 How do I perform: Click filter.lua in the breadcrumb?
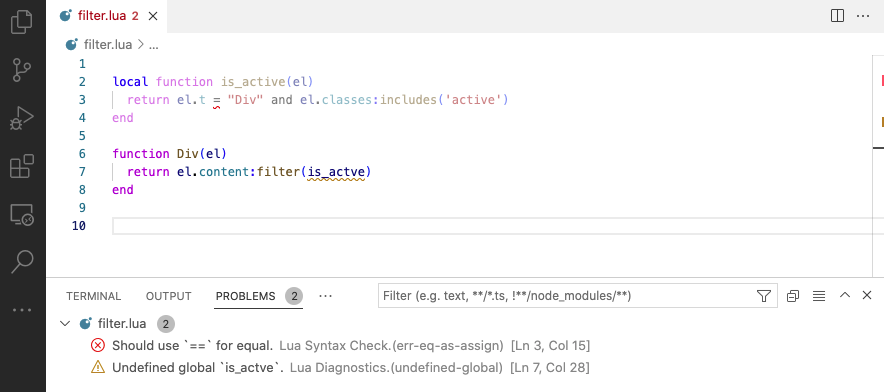[108, 45]
